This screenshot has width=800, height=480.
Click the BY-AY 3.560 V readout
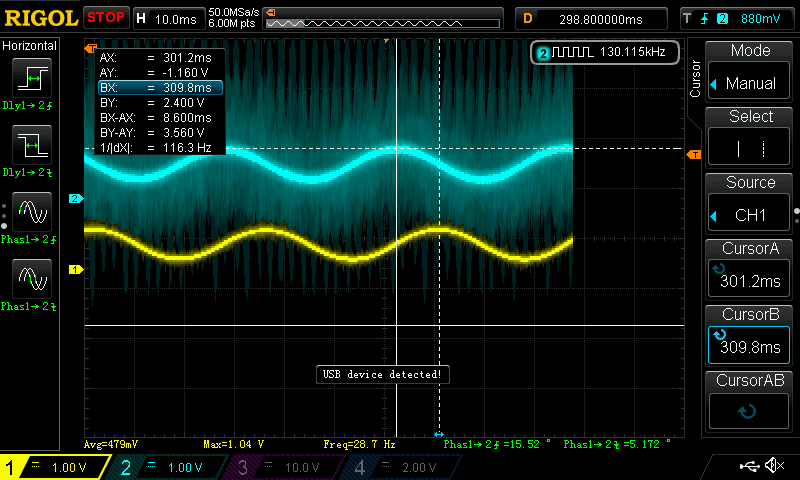pos(152,133)
